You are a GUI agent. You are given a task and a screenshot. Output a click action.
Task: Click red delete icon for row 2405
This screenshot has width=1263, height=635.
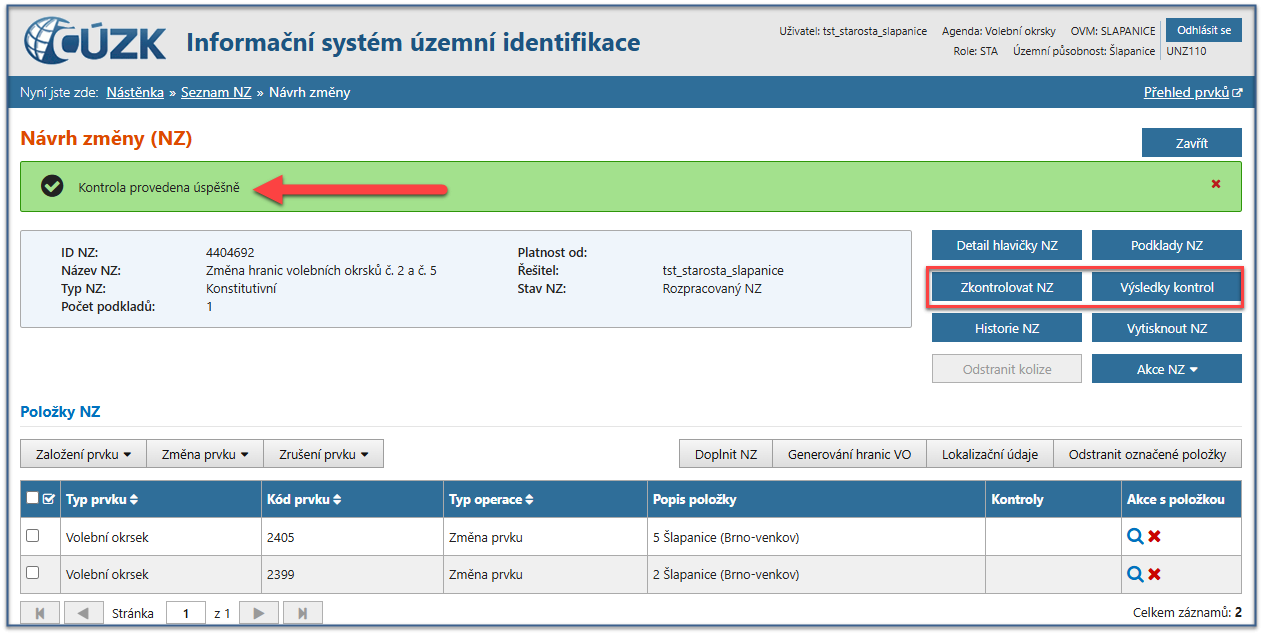tap(1154, 537)
